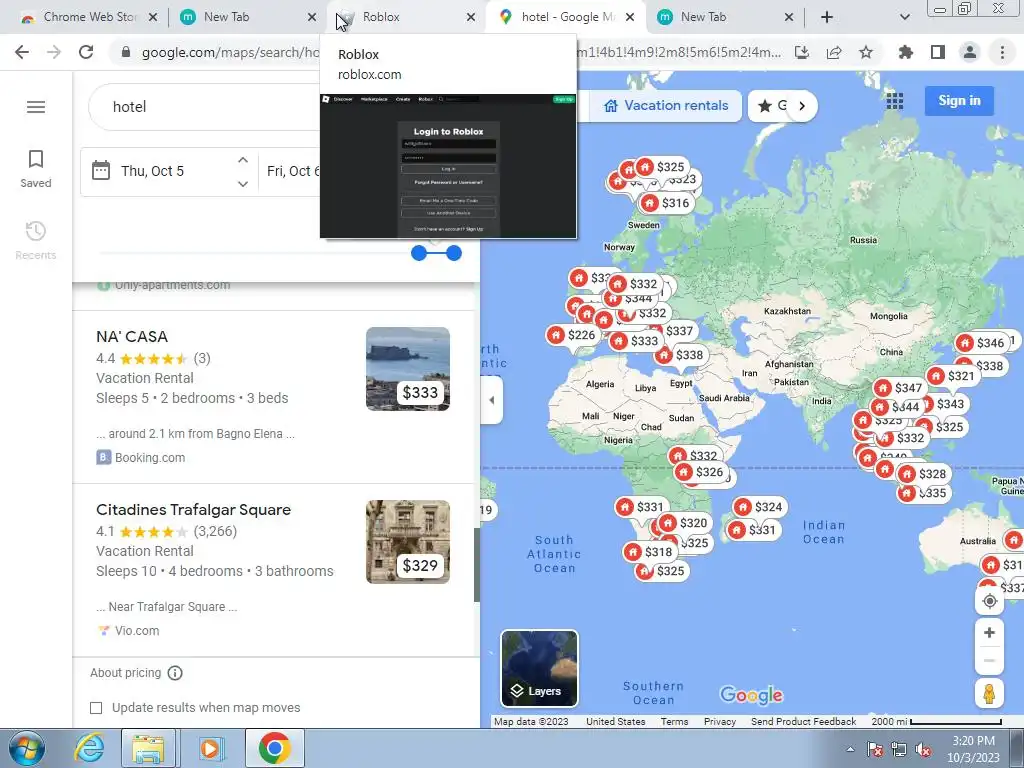Show hidden icons arrow in system tray

850,749
